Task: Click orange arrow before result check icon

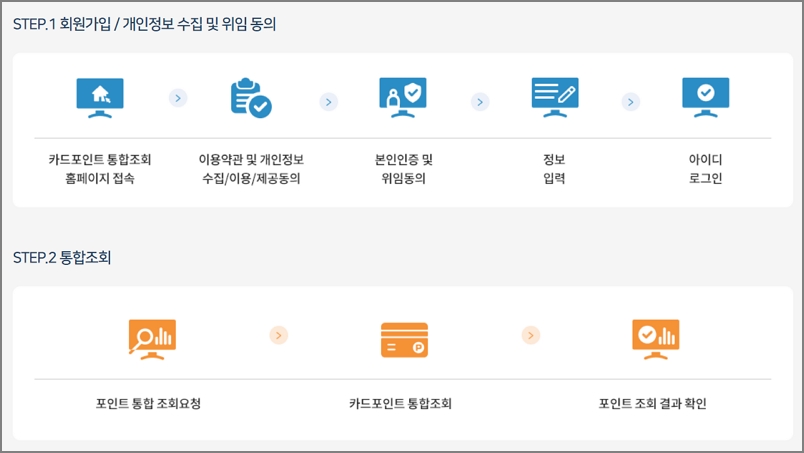Action: click(x=531, y=336)
